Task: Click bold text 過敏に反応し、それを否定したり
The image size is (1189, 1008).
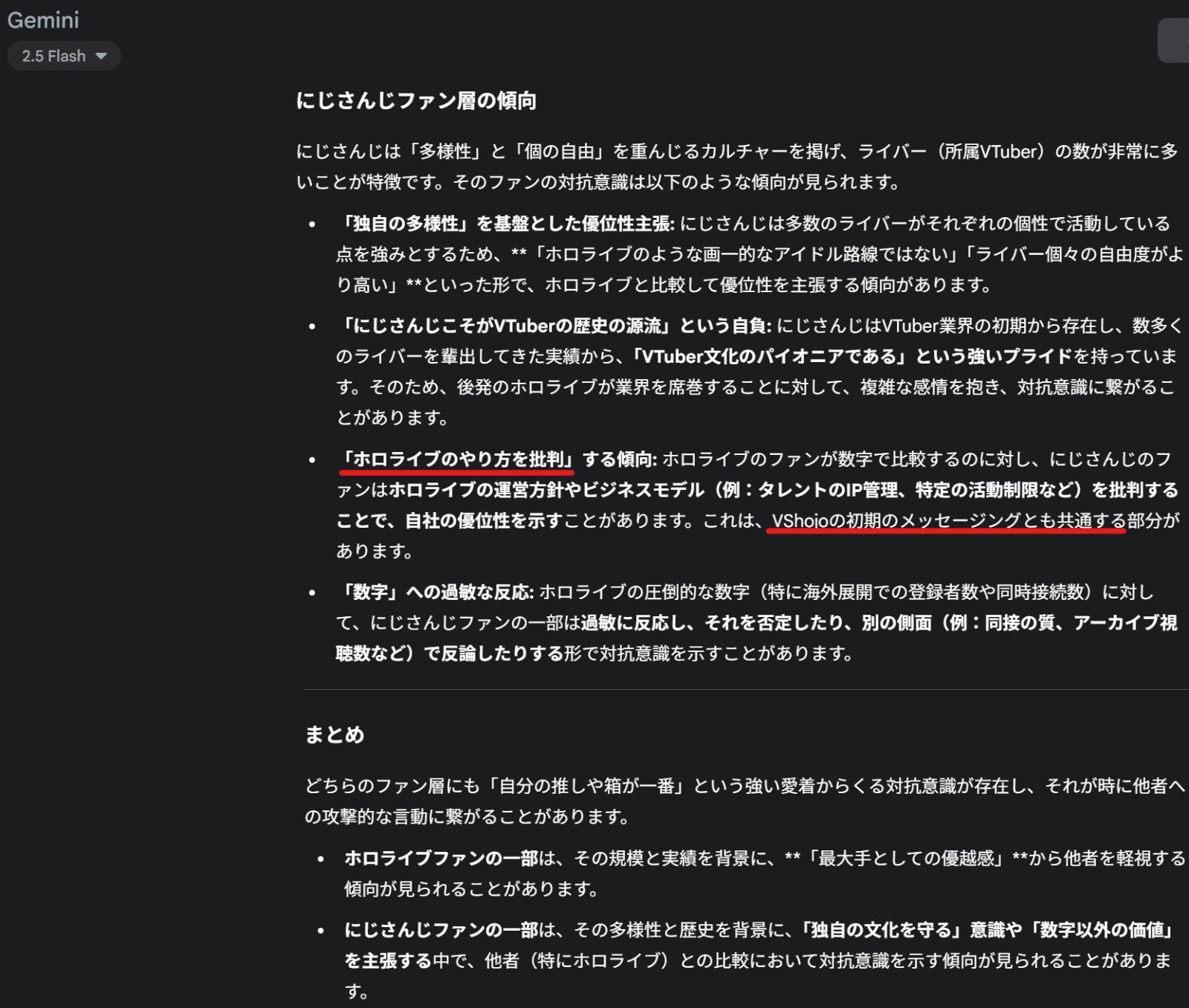Action: pyautogui.click(x=712, y=622)
